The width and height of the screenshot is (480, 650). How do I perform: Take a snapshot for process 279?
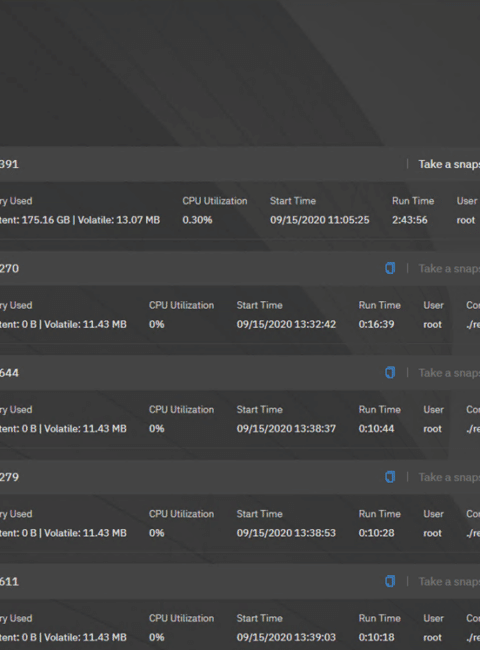pos(449,478)
